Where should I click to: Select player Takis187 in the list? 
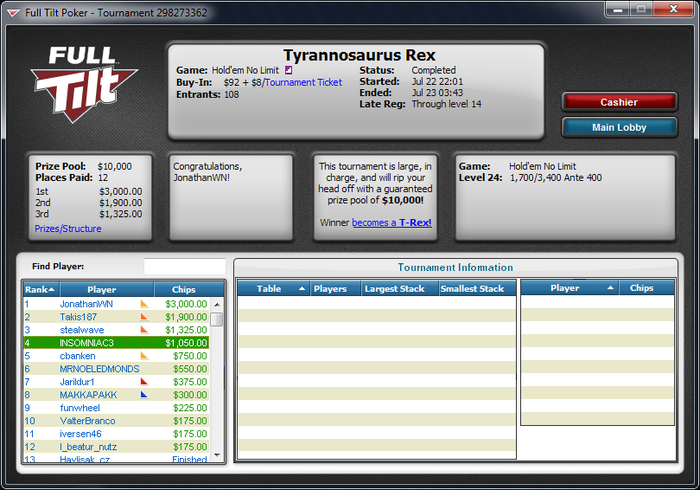[116, 317]
